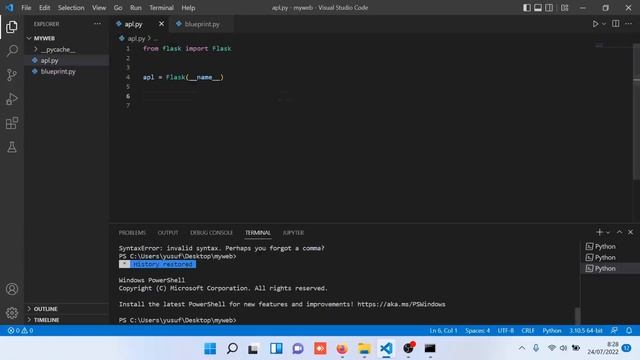Click the errors and warnings status item
The width and height of the screenshot is (640, 360).
click(20, 331)
